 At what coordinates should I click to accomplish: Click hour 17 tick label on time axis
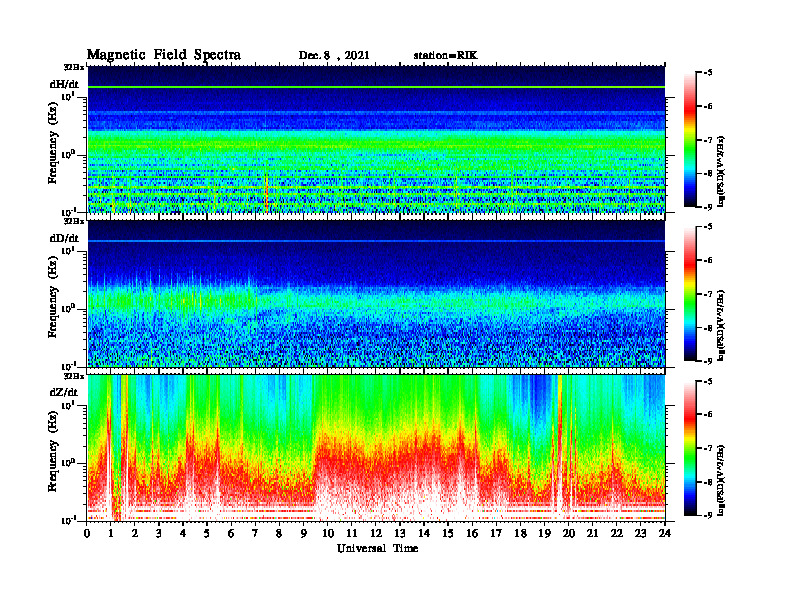point(496,533)
